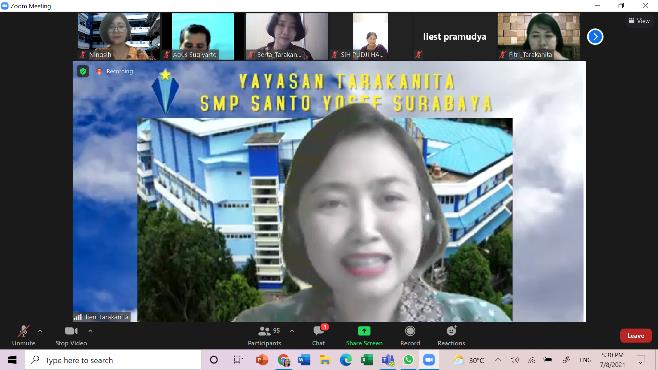Screen dimensions: 658x370
Task: Open Excel from the taskbar
Action: (x=367, y=360)
